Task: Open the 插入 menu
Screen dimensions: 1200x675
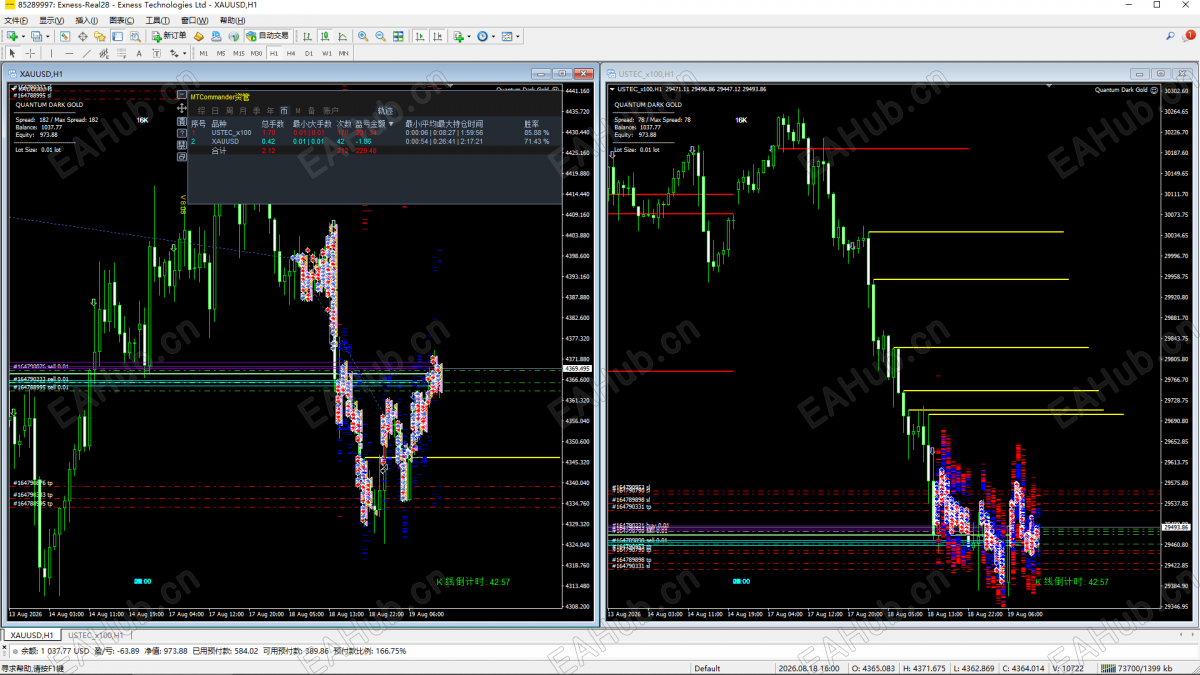Action: tap(86, 20)
